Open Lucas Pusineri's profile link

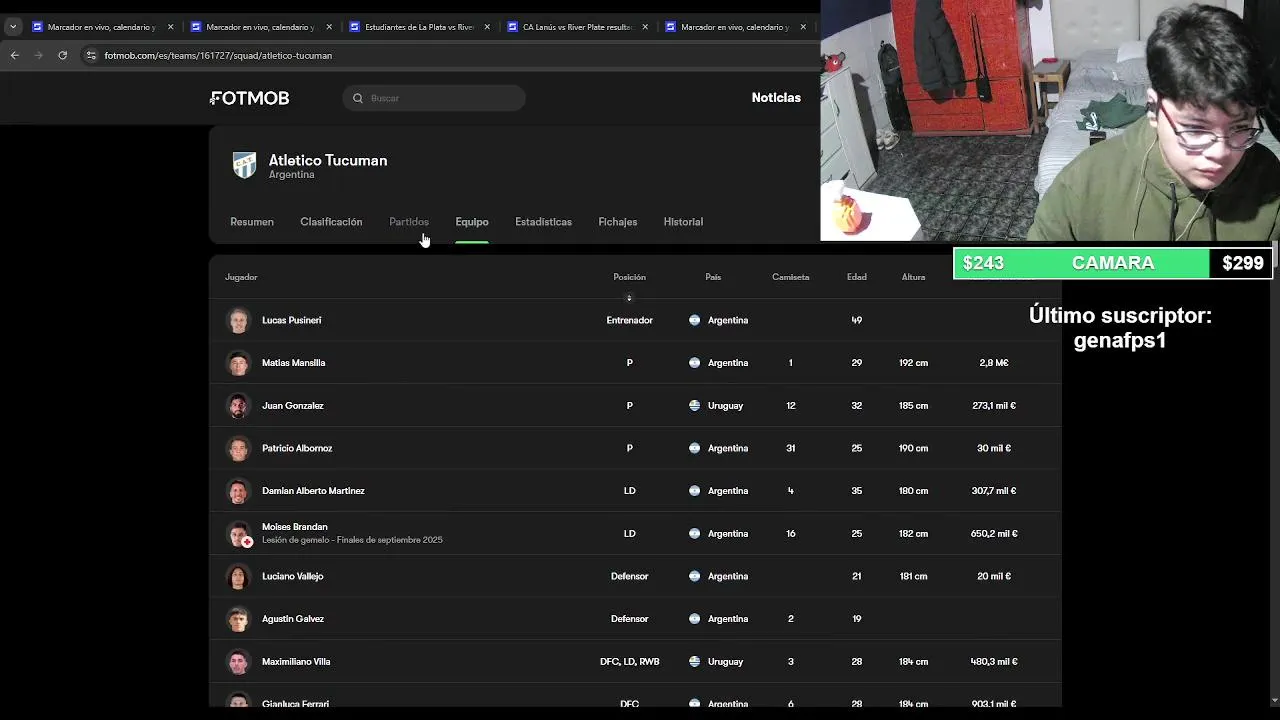[x=291, y=320]
